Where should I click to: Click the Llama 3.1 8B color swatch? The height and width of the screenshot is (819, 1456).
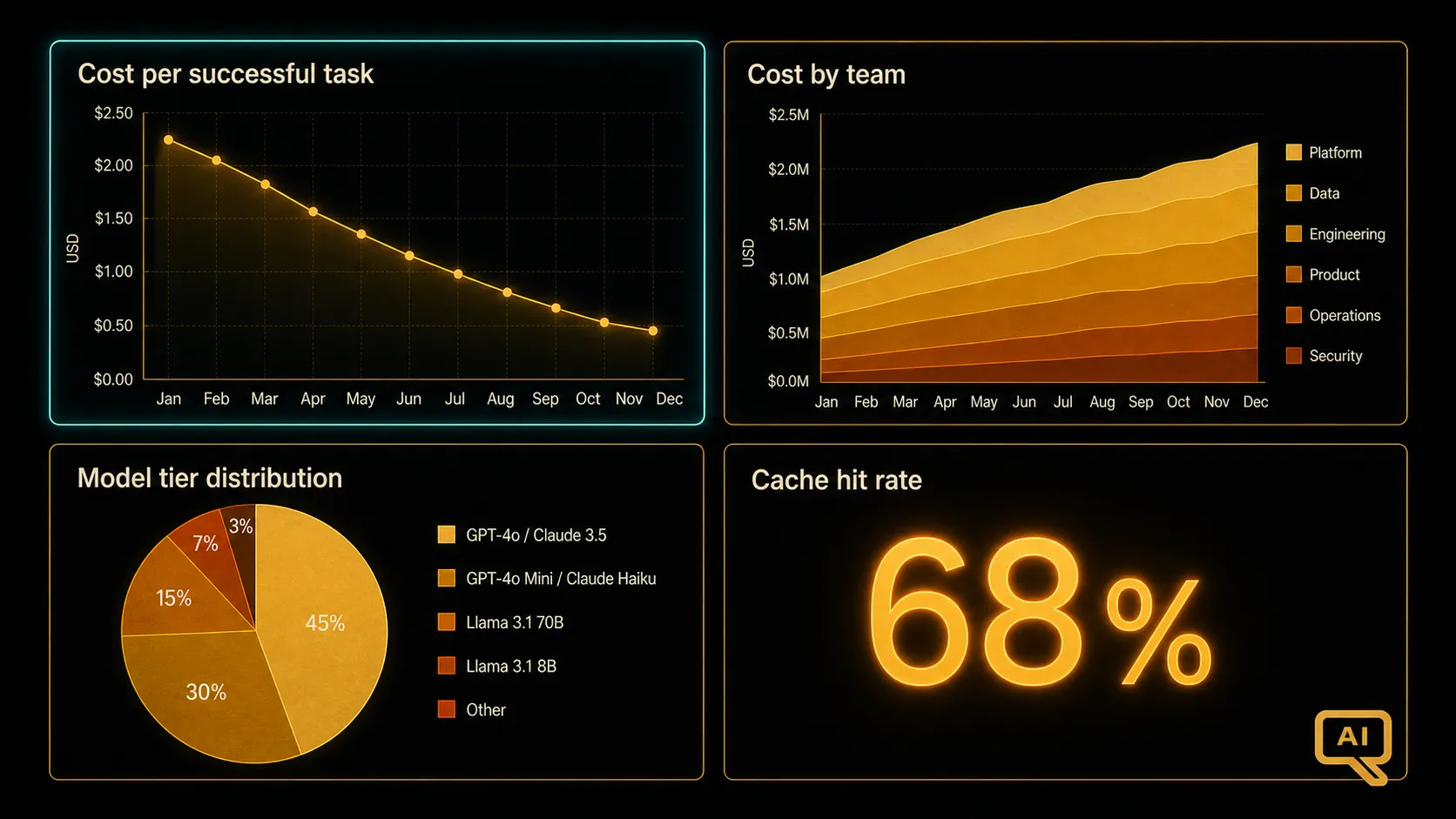click(x=447, y=666)
